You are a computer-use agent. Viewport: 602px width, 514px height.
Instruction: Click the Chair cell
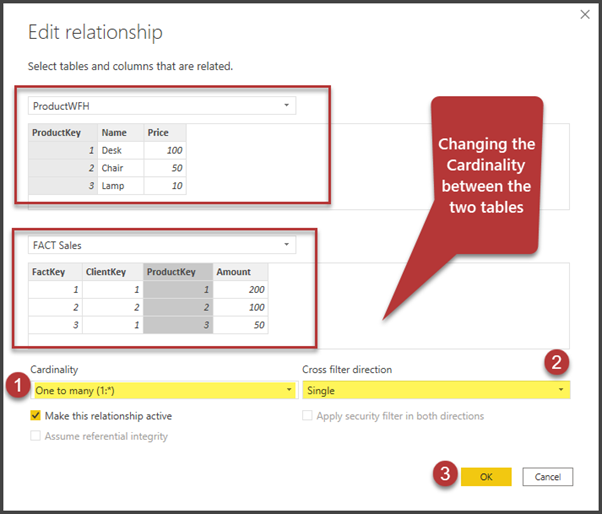(121, 168)
